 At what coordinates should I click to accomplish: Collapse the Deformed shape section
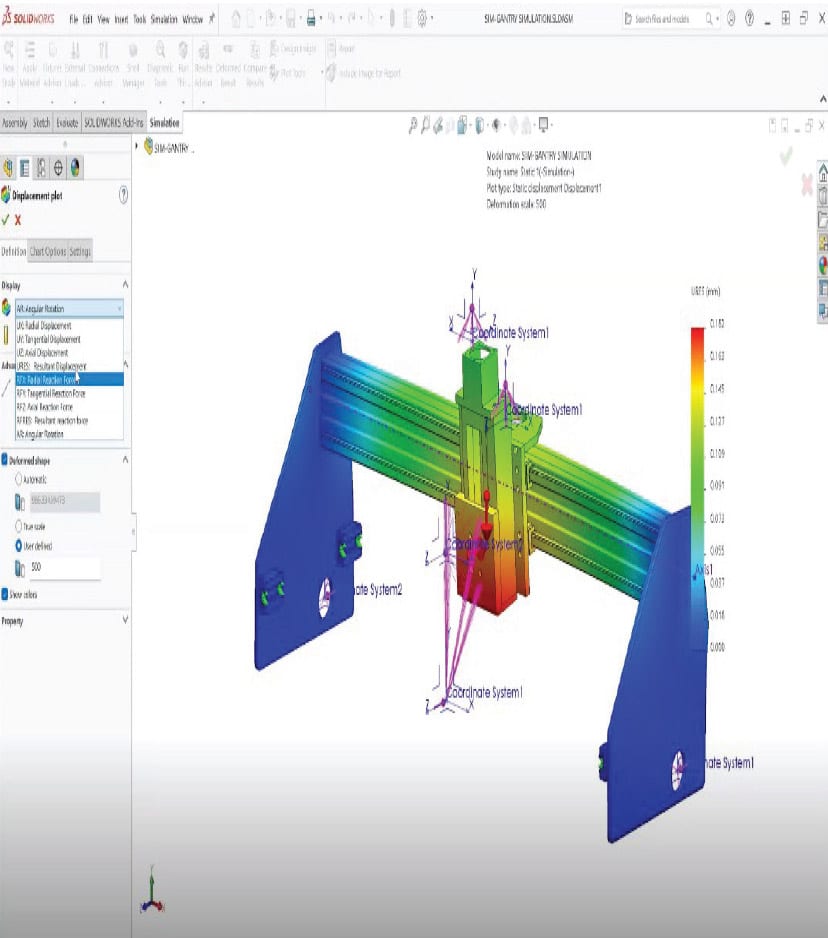(125, 459)
